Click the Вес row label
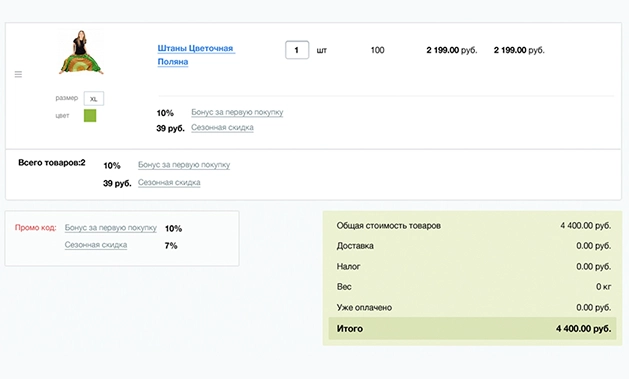629x379 pixels. [x=344, y=287]
